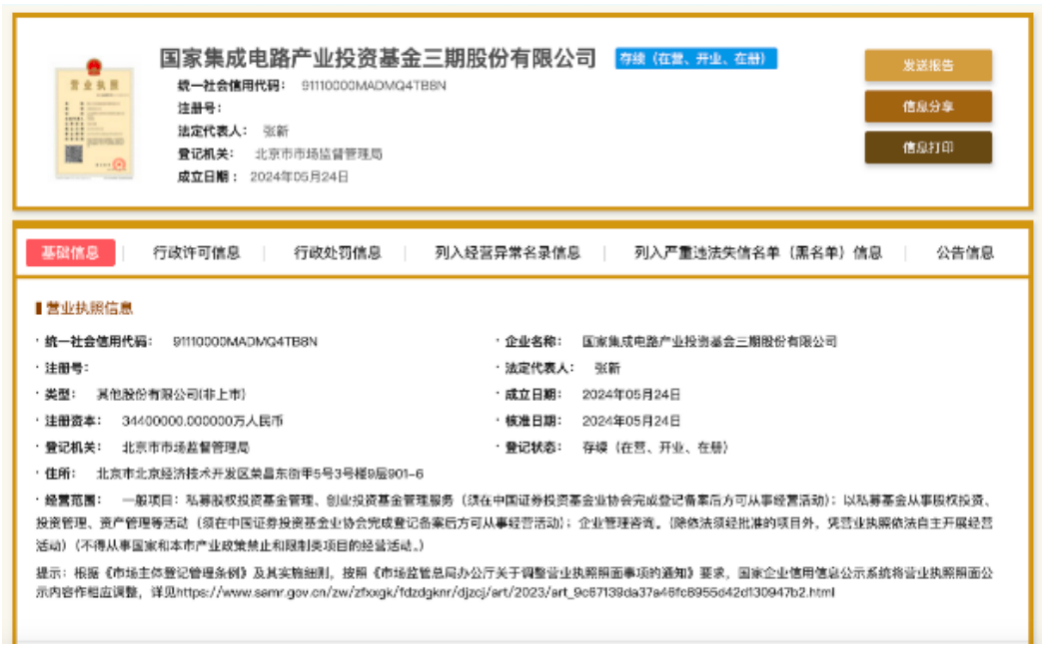Click the 营业执照信息 section heading
The height and width of the screenshot is (664, 1054).
pos(89,308)
